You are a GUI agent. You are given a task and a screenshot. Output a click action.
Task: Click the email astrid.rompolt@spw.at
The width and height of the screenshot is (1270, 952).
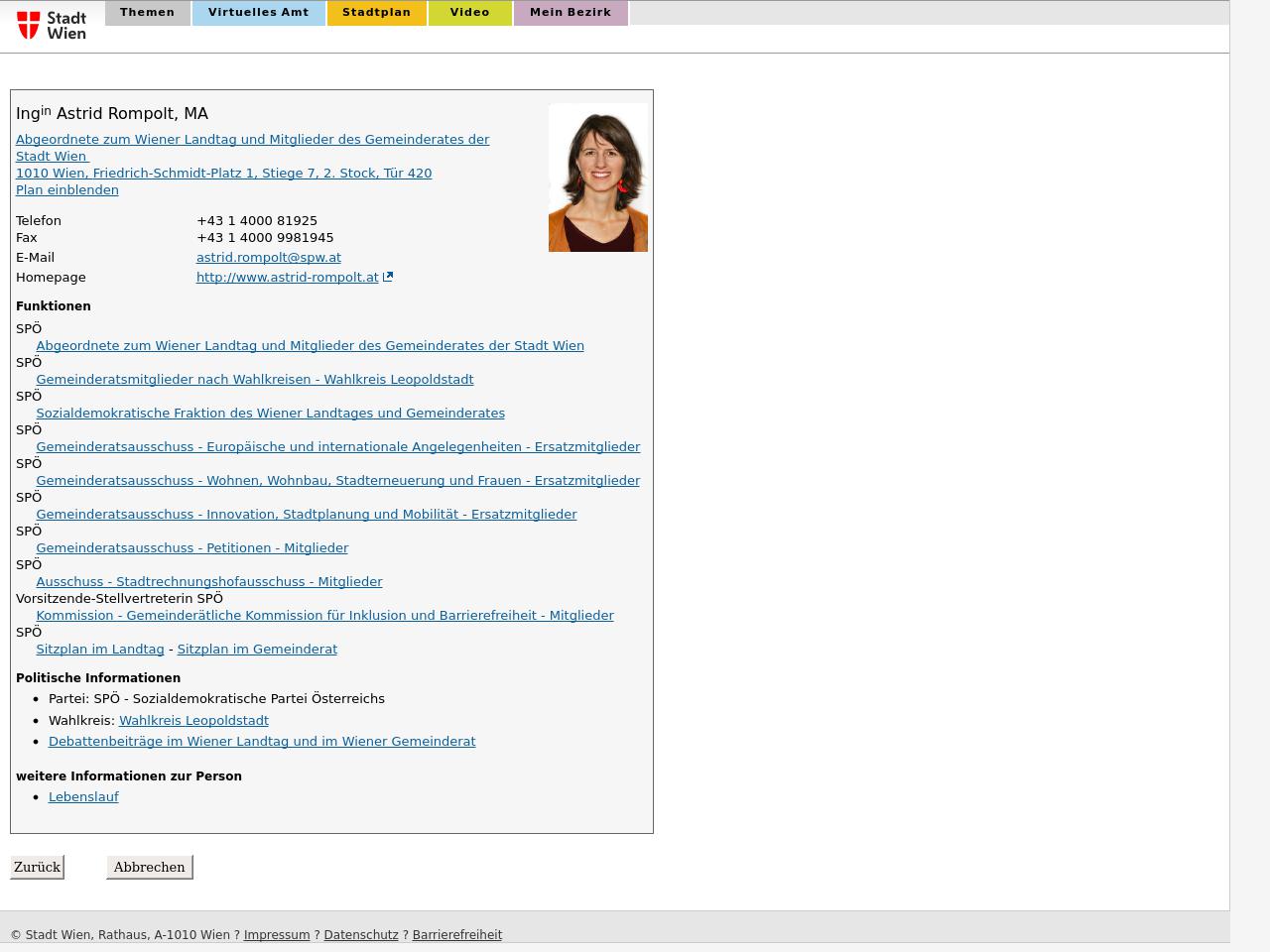(x=269, y=258)
